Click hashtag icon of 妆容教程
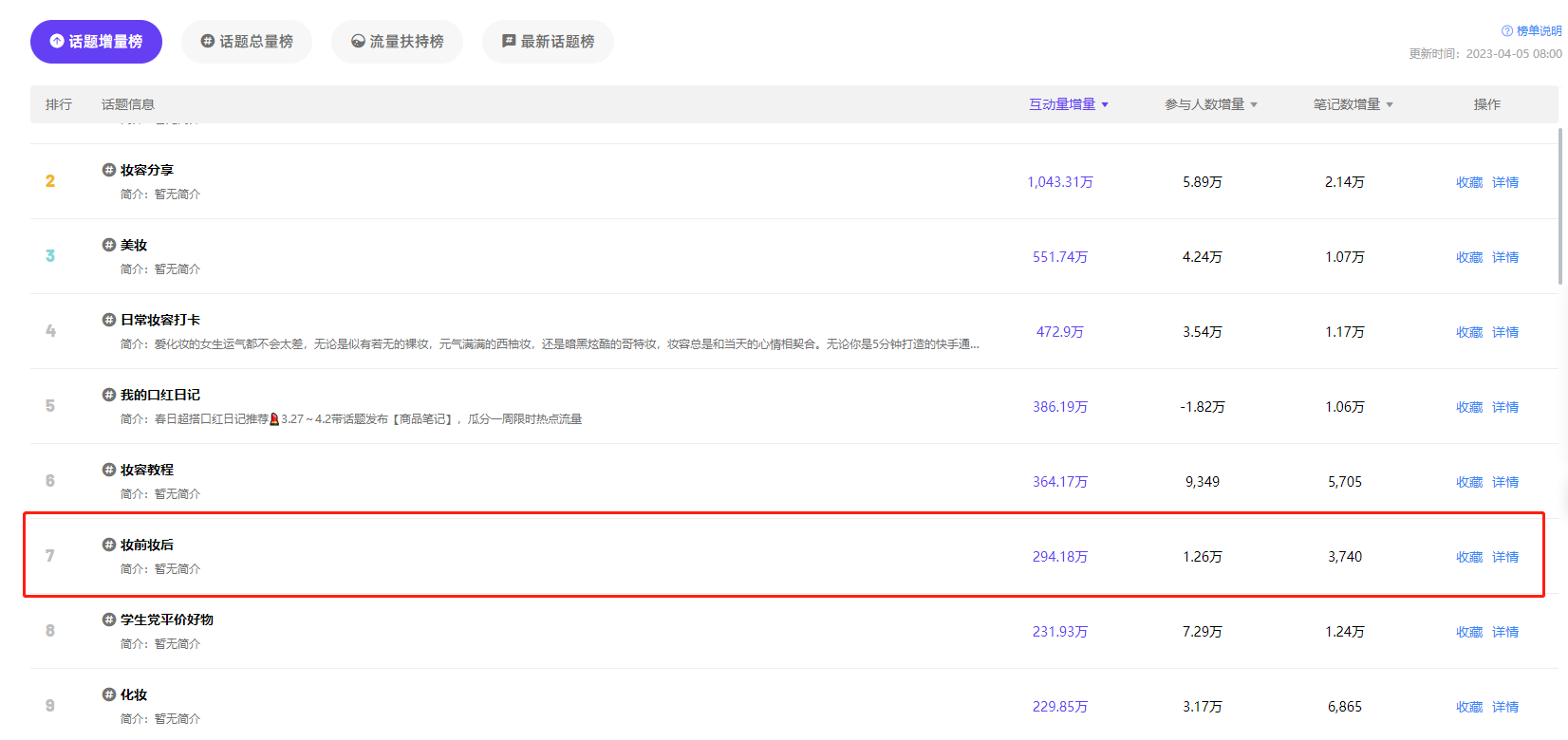Viewport: 1568px width, 740px height. click(109, 470)
